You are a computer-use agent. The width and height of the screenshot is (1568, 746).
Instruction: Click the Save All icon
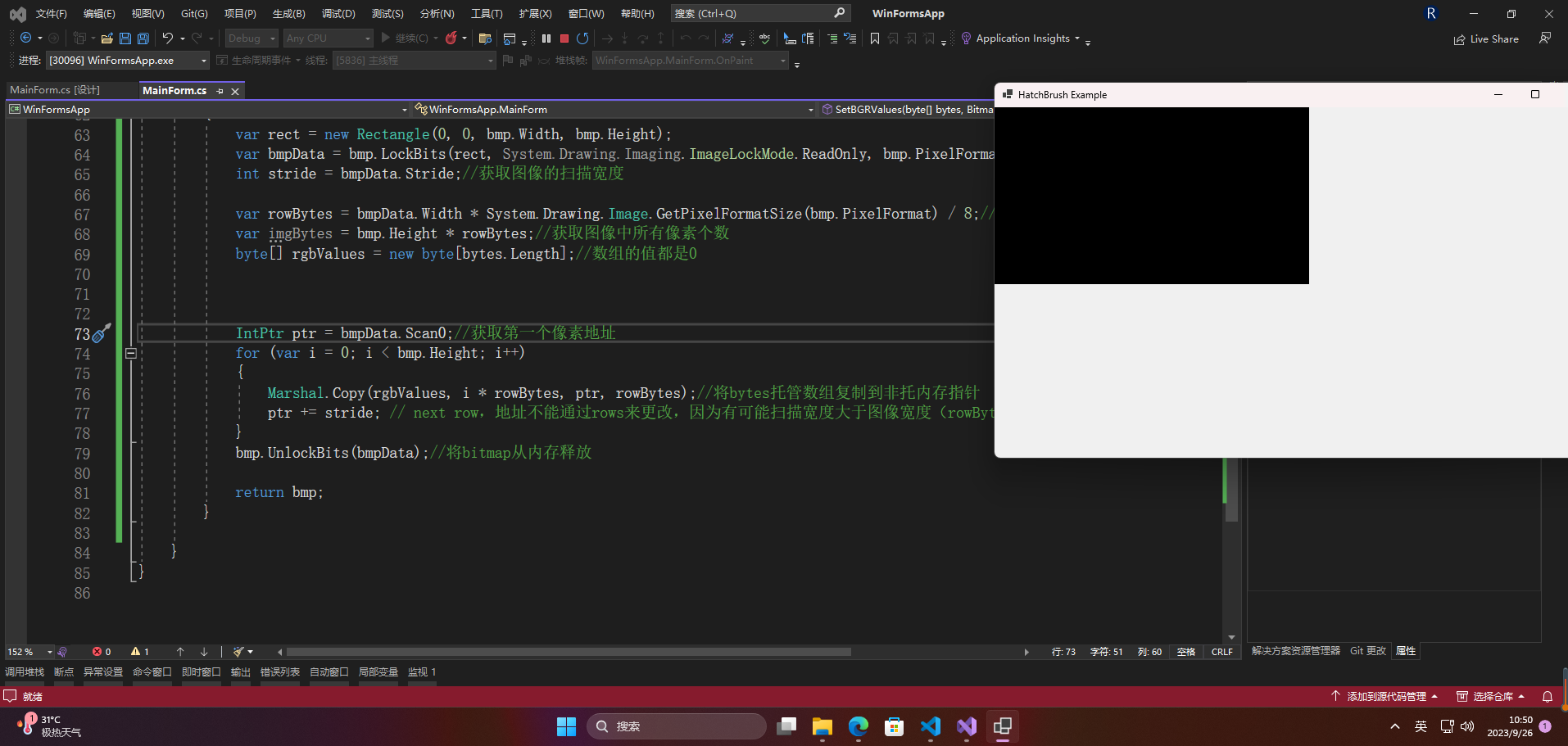click(x=143, y=38)
